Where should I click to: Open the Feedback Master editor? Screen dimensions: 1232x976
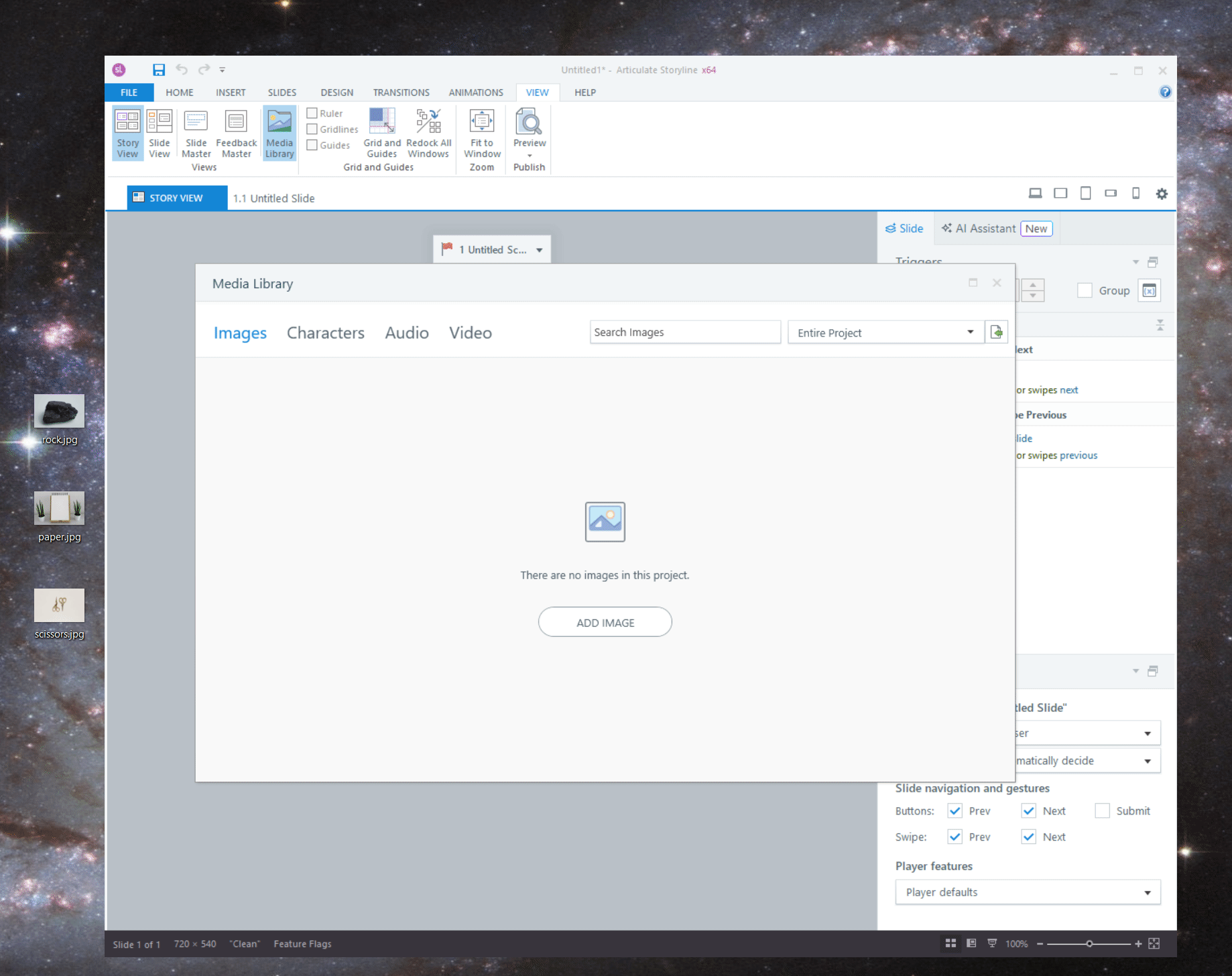tap(236, 133)
